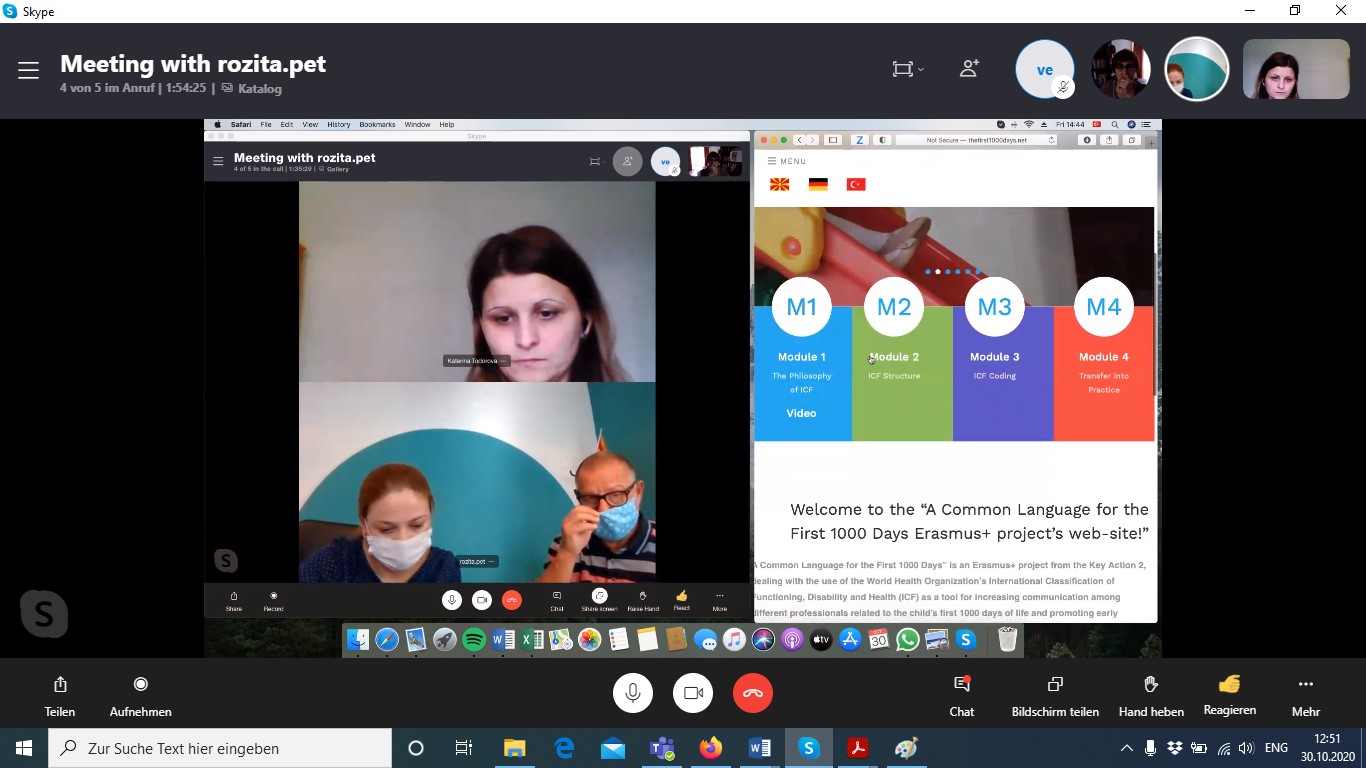Open the Skype hamburger menu
Image resolution: width=1366 pixels, height=768 pixels.
(x=28, y=70)
